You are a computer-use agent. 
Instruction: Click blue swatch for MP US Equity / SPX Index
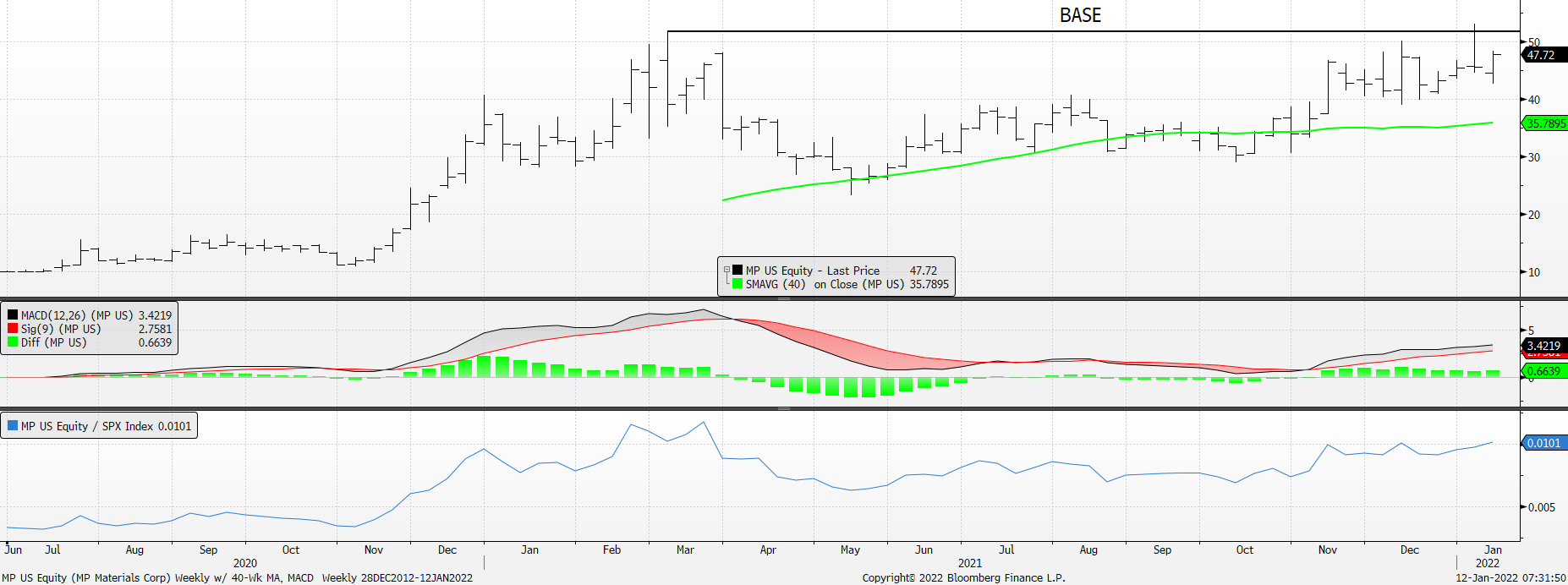click(13, 426)
